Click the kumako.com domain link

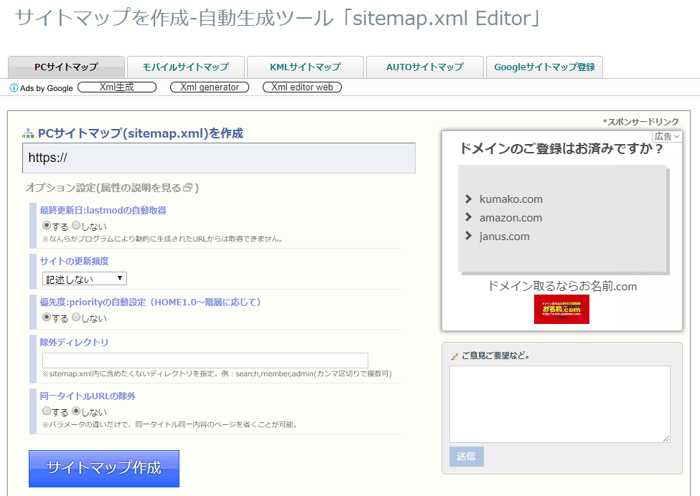(x=511, y=199)
